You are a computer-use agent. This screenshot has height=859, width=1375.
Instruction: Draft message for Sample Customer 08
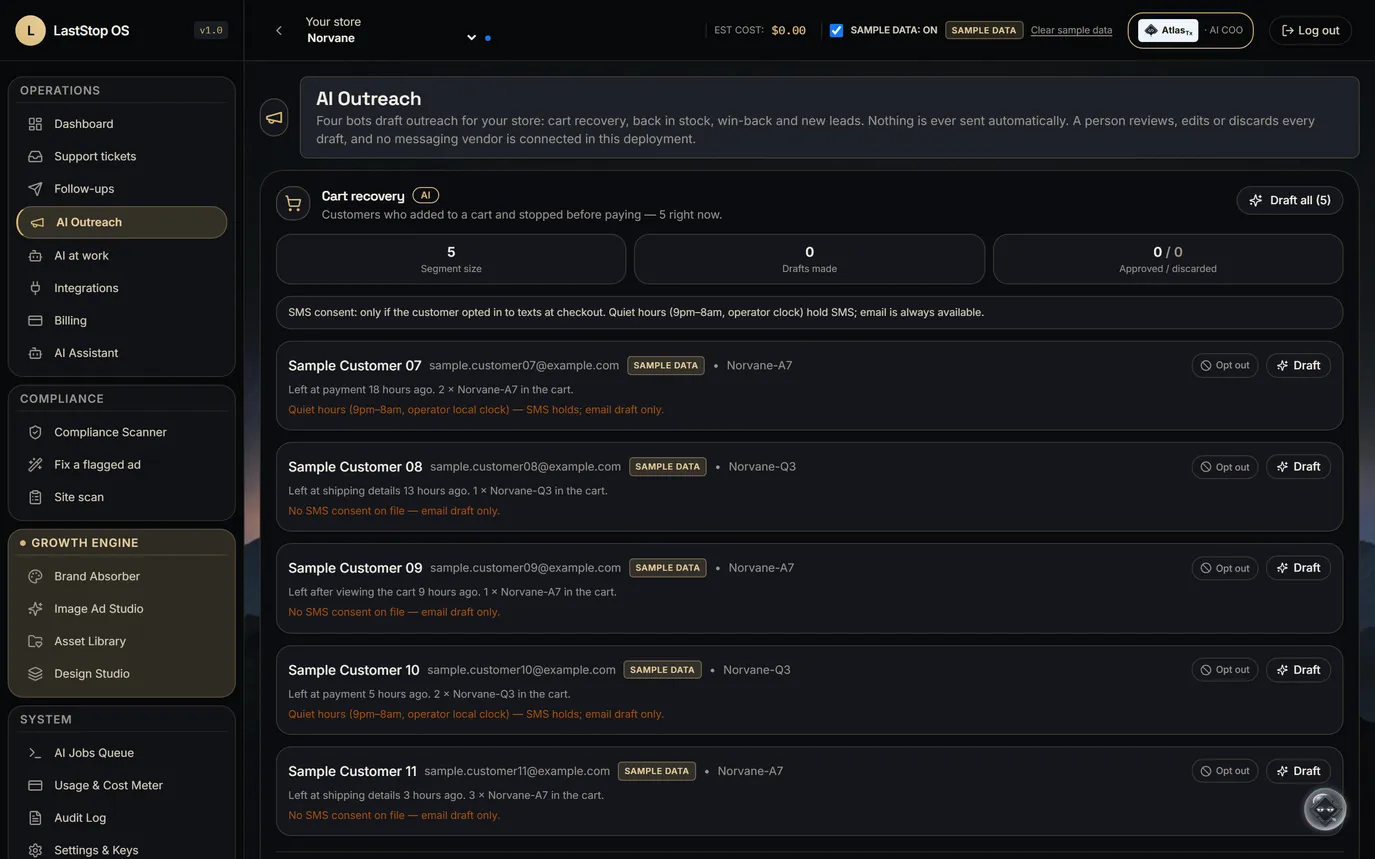1298,466
